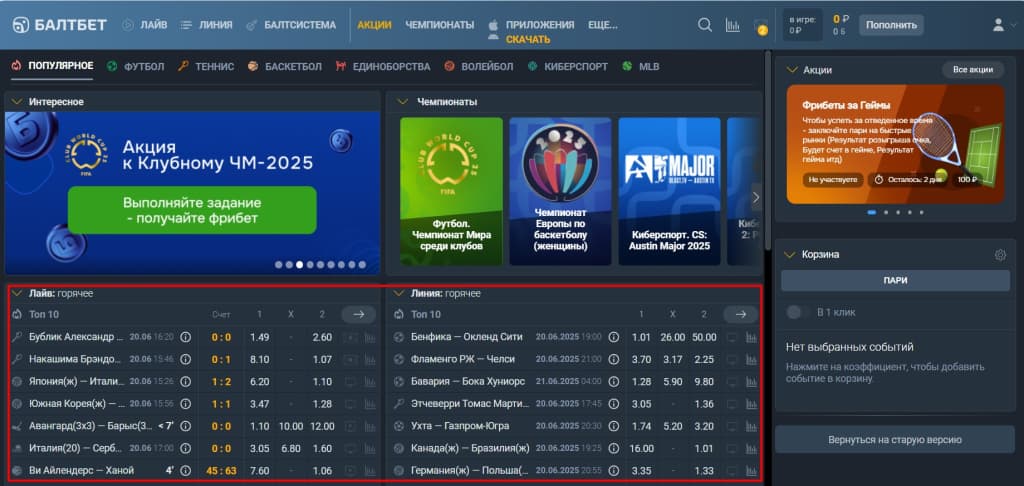Show info for Бенфика — Окленд Сити
Screen dimensions: 1024x486
click(613, 337)
